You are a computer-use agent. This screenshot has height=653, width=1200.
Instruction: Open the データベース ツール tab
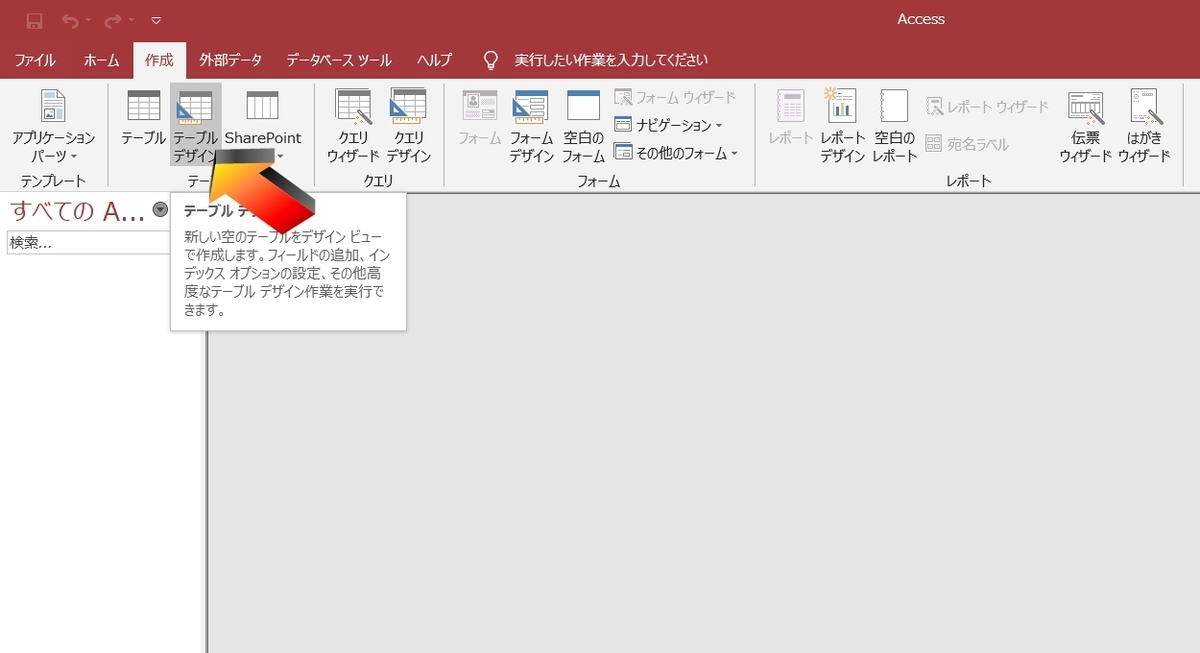[339, 60]
